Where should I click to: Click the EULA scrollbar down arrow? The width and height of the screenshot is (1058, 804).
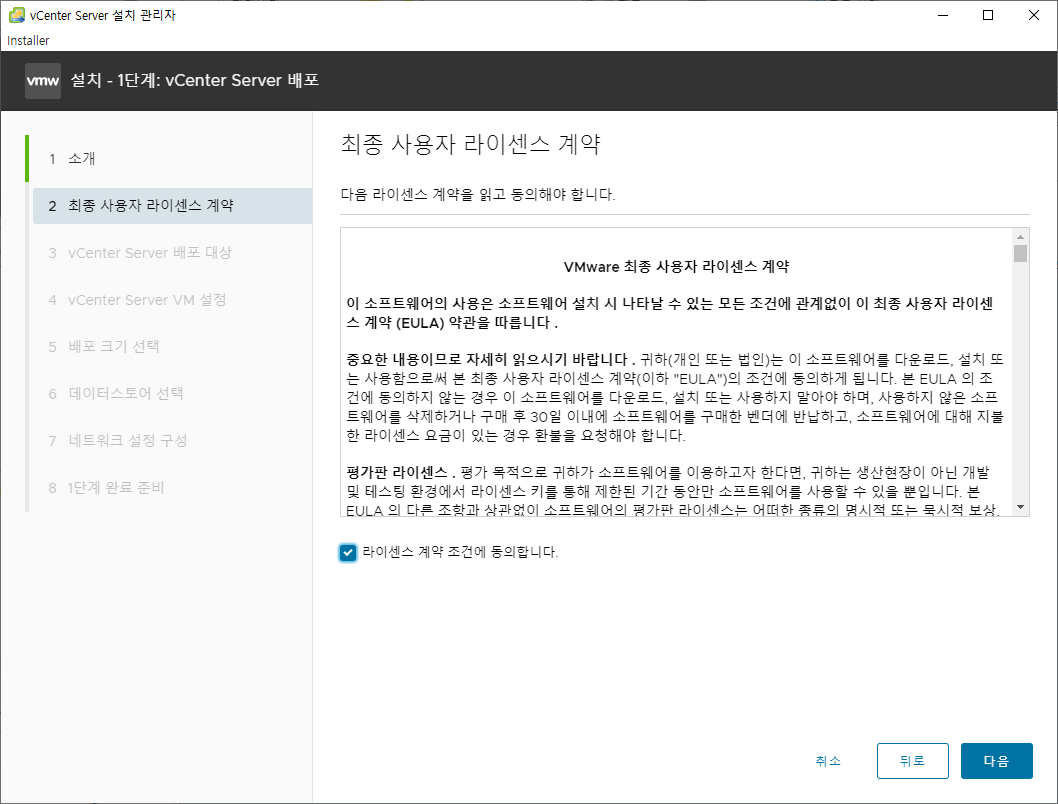(1020, 507)
